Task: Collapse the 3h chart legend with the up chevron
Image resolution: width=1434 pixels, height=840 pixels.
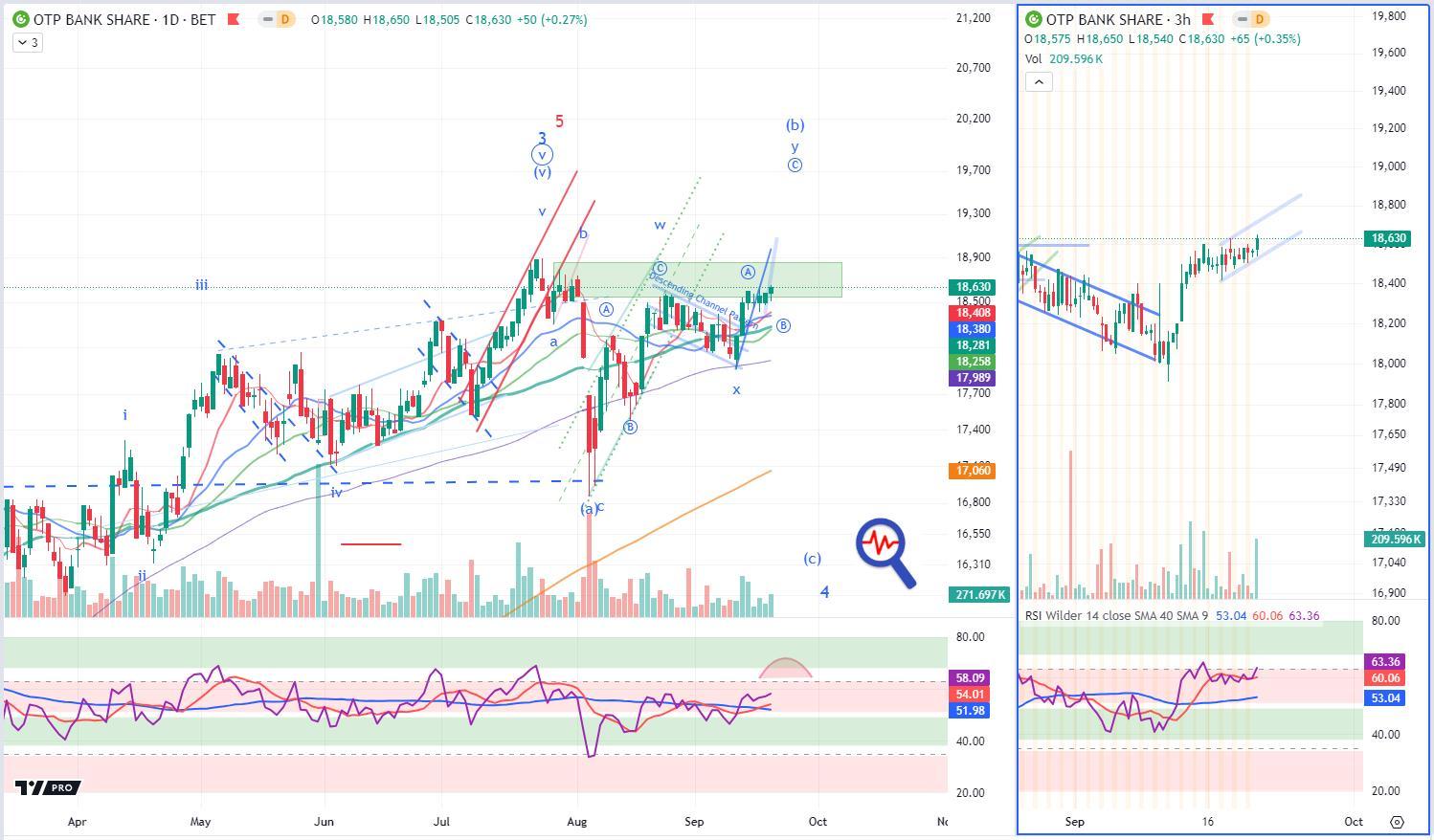Action: pyautogui.click(x=1039, y=81)
